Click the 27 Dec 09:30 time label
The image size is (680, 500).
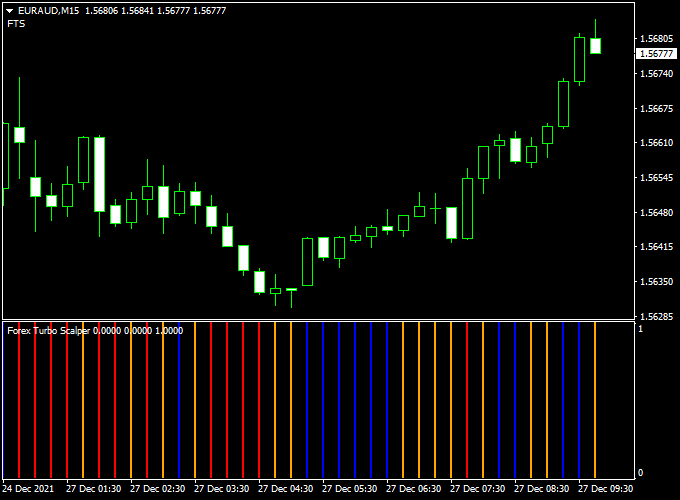[x=606, y=490]
